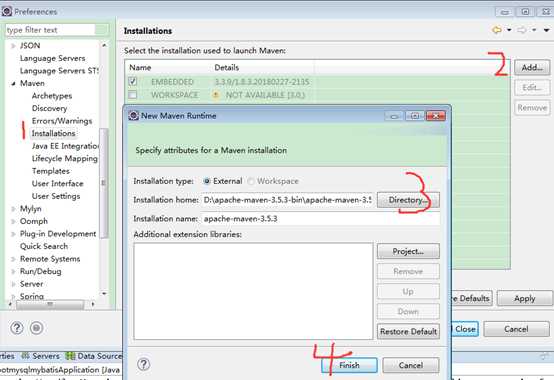Expand the JSON tree node
The width and height of the screenshot is (554, 380).
pyautogui.click(x=13, y=46)
